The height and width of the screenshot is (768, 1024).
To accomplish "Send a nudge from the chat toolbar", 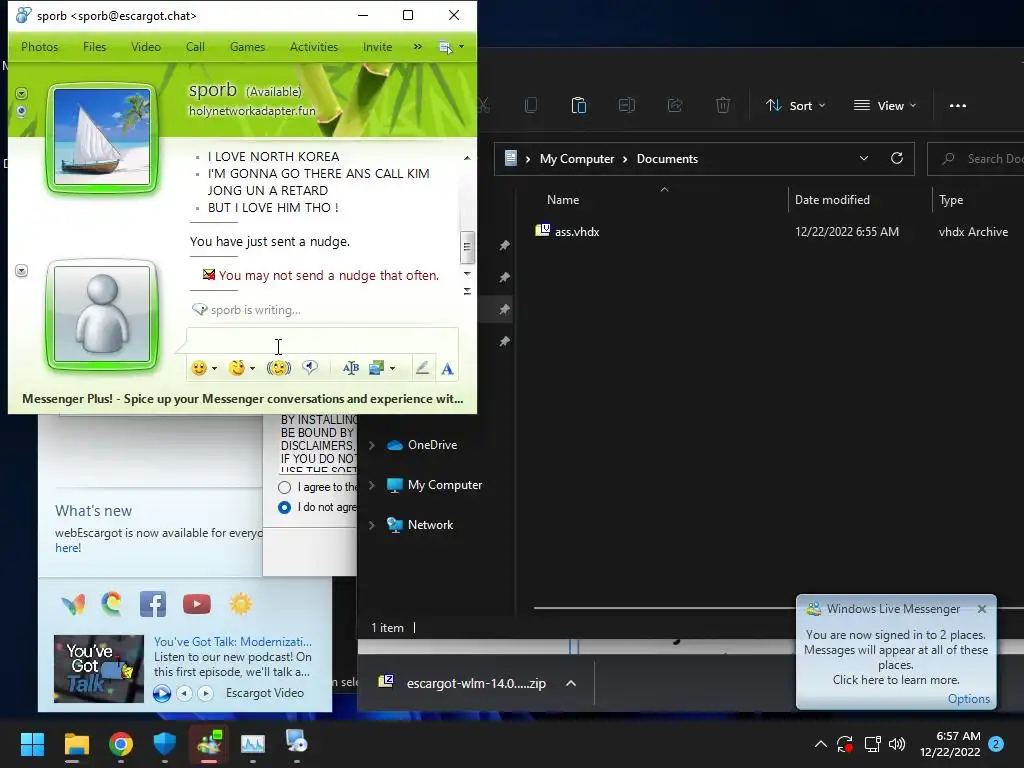I will point(279,368).
